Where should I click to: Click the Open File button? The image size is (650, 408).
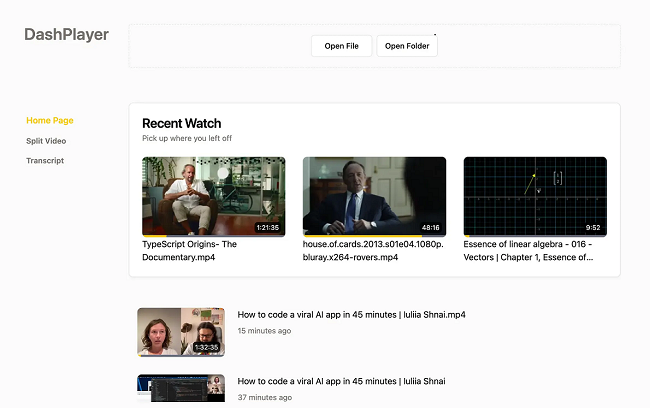coord(341,46)
